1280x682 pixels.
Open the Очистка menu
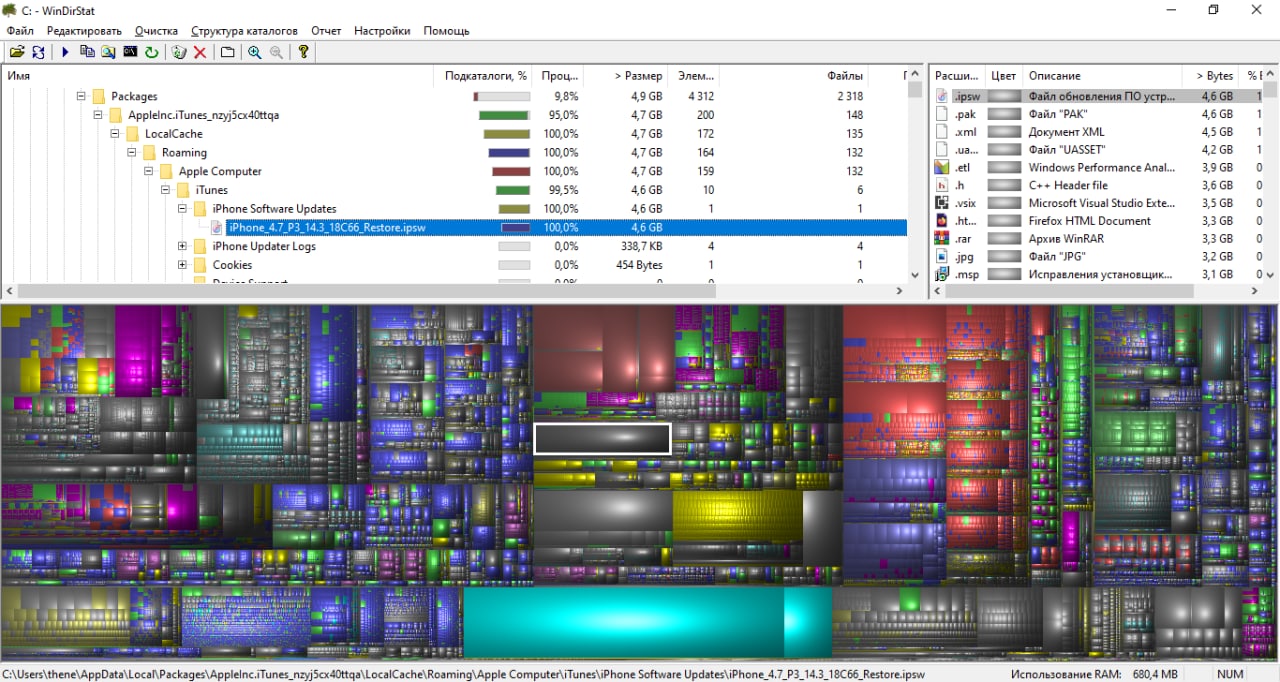tap(156, 31)
